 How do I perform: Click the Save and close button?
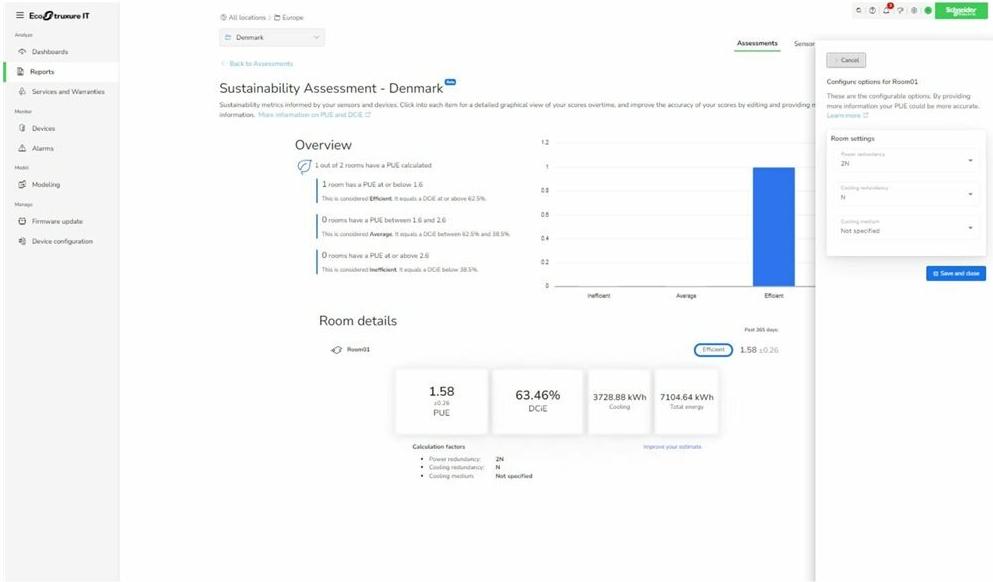[955, 273]
